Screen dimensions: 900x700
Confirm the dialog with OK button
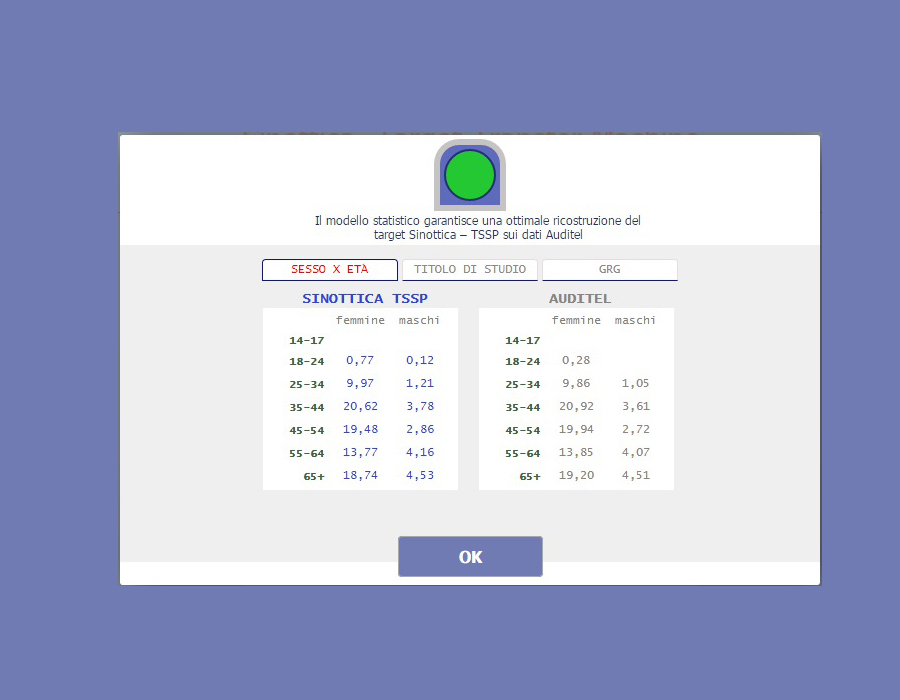tap(470, 557)
